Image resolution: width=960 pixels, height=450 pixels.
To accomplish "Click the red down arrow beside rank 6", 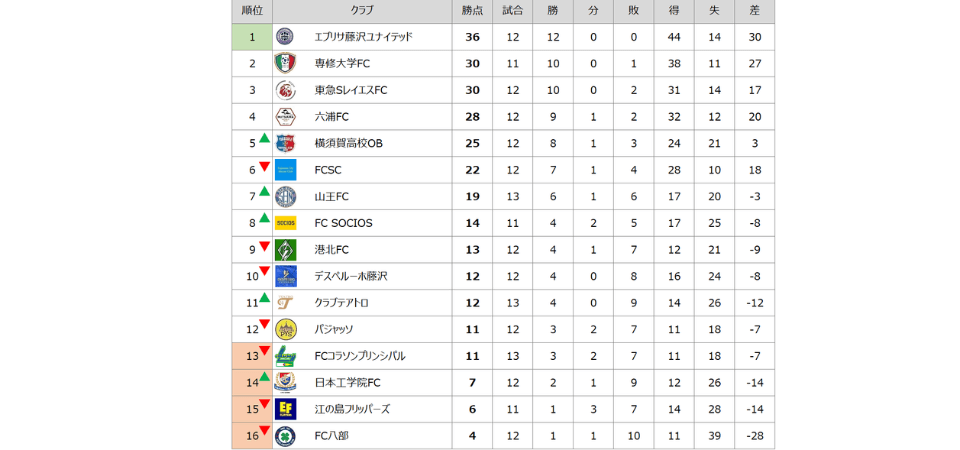I will point(264,166).
